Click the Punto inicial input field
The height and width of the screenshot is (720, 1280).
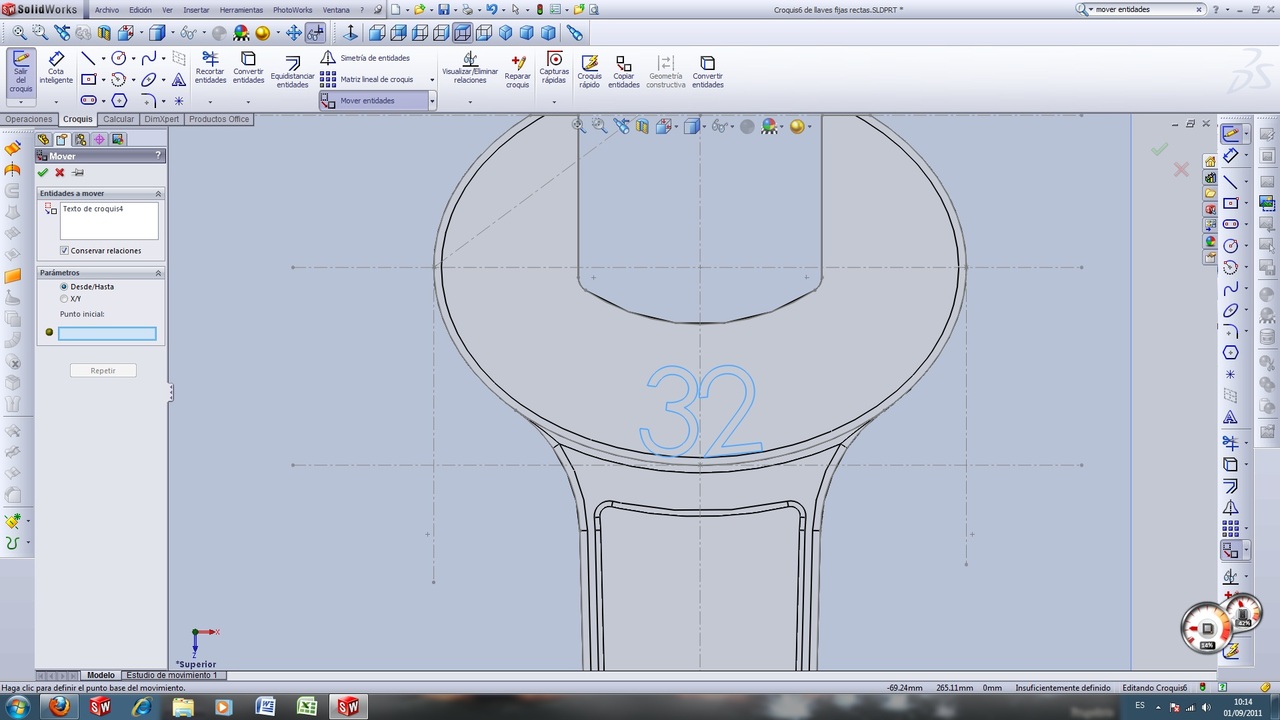click(x=107, y=334)
